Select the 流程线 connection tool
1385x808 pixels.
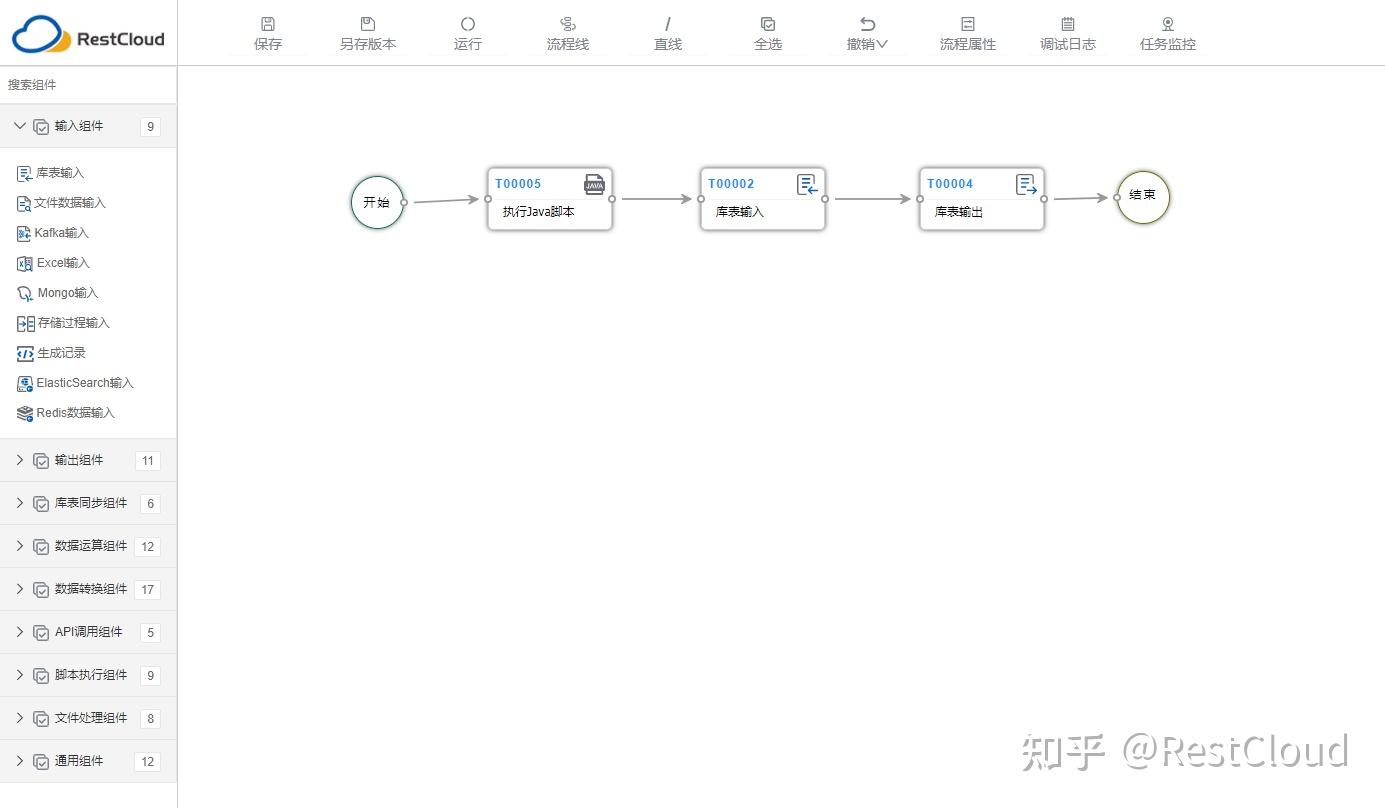[567, 32]
